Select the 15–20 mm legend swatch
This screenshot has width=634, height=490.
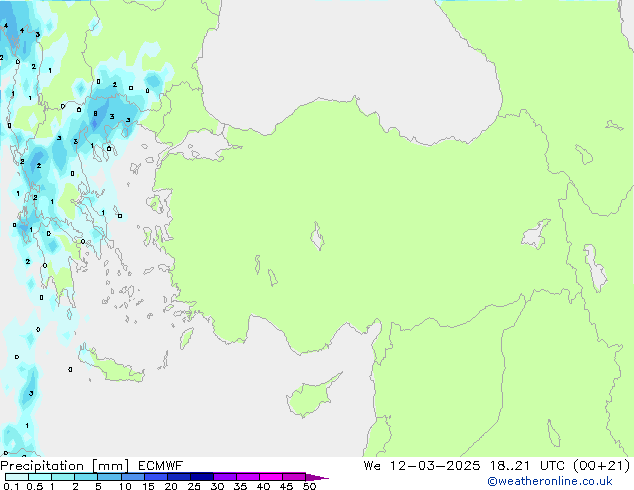pyautogui.click(x=156, y=477)
